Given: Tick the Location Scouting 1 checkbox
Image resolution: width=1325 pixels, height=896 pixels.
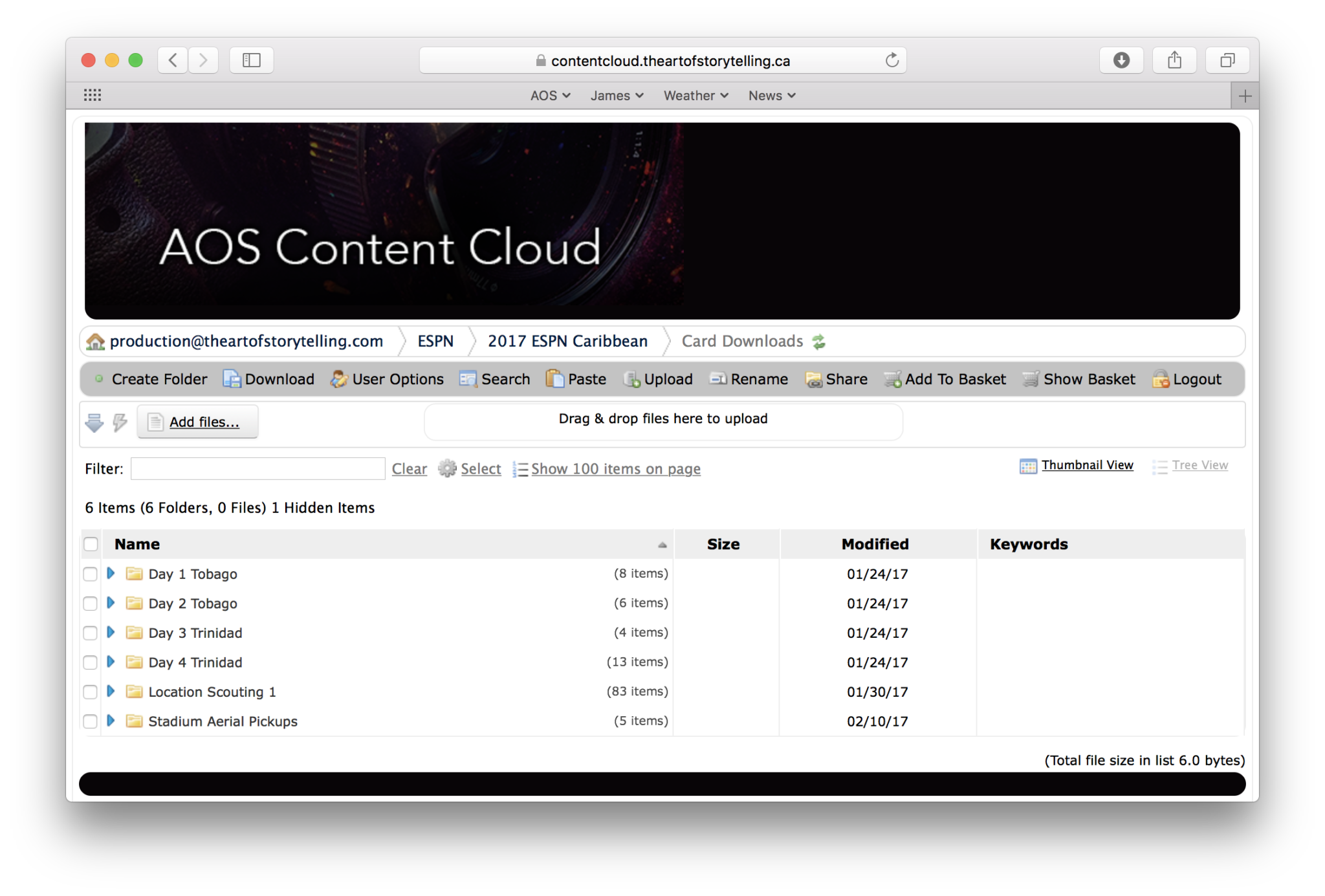Looking at the screenshot, I should pyautogui.click(x=91, y=692).
